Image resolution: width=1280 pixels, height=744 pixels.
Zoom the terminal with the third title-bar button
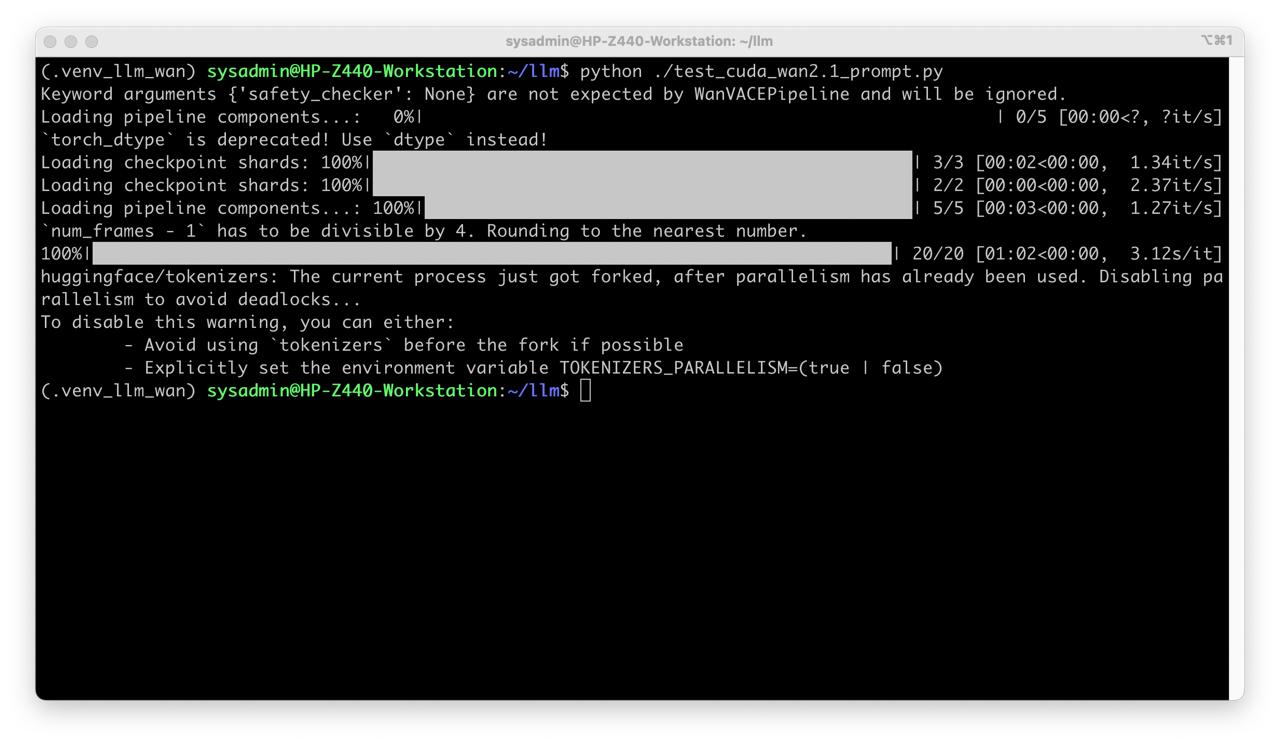[x=92, y=41]
